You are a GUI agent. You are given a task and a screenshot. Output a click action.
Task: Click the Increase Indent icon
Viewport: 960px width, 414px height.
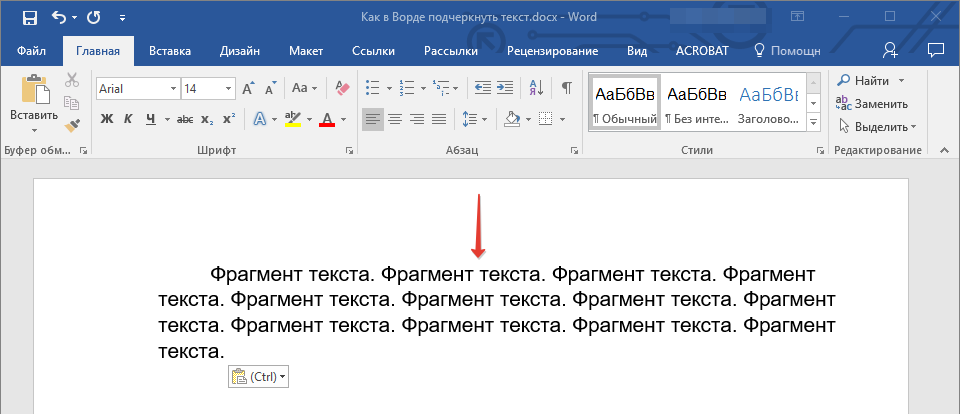pos(505,88)
